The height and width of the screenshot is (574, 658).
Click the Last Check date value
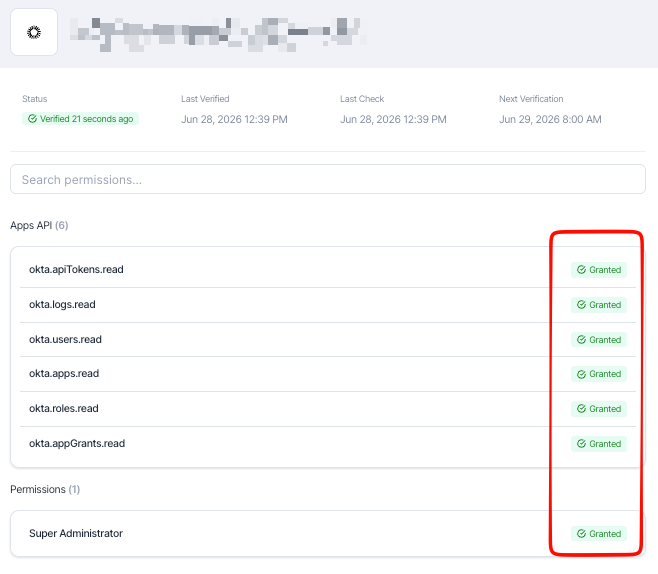pos(393,119)
